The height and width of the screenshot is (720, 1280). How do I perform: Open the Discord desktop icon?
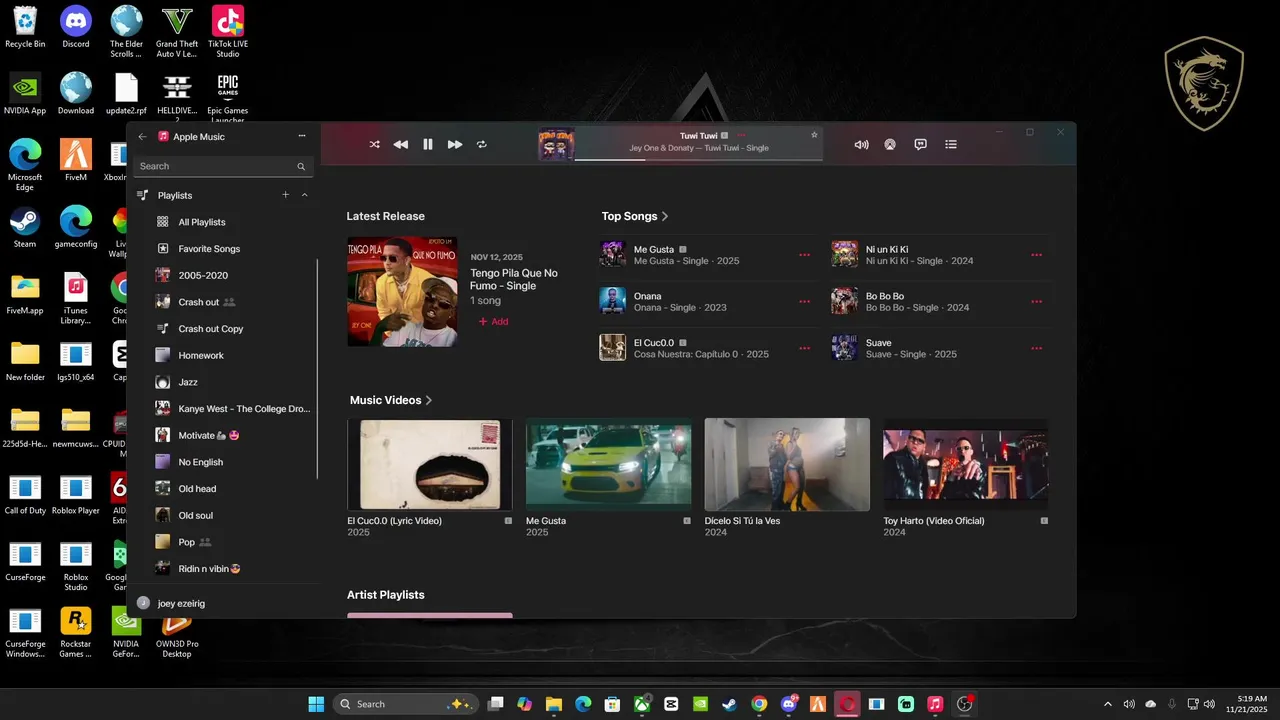[x=76, y=27]
